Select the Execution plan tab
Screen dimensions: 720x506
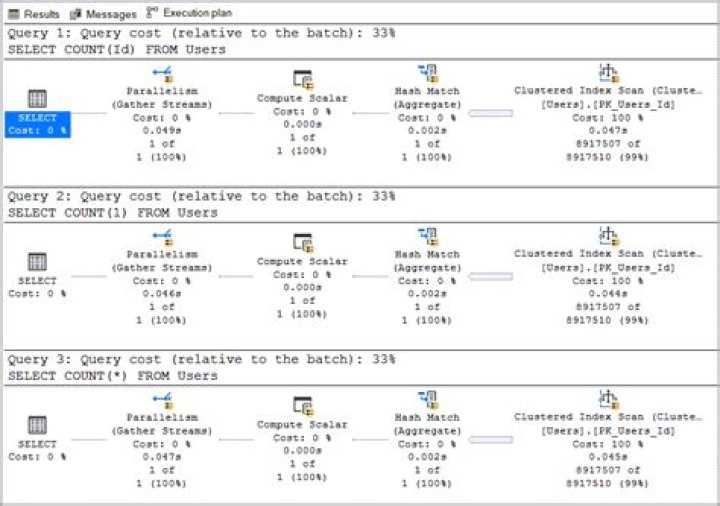[x=189, y=13]
